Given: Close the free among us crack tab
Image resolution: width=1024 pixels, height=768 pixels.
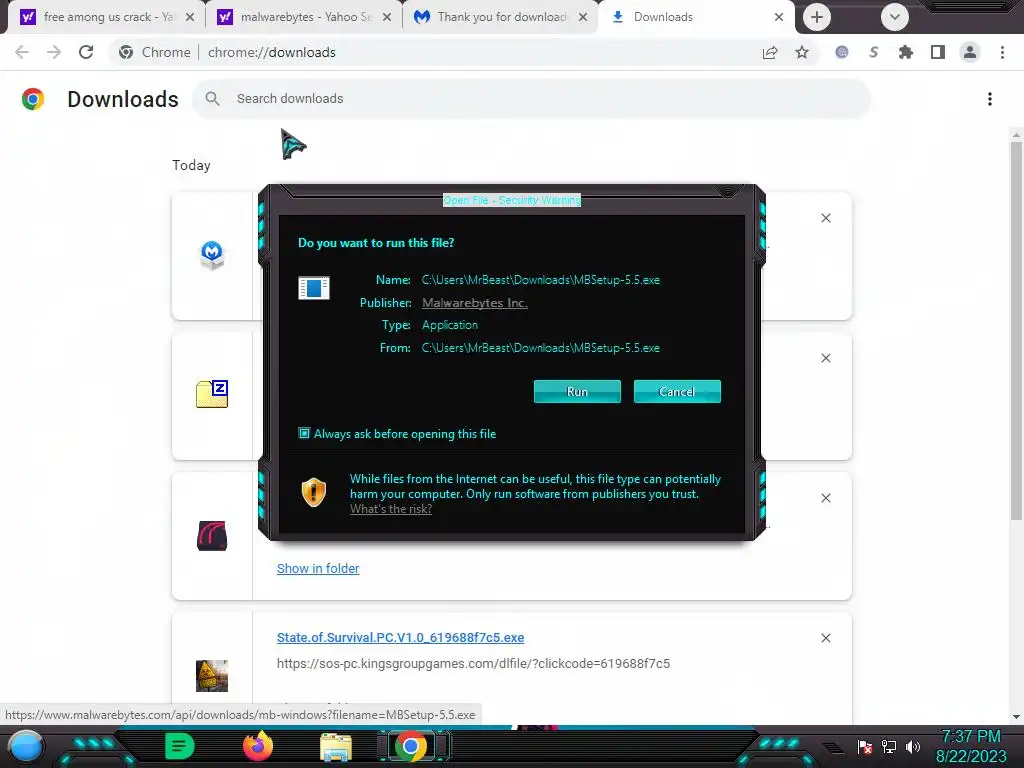Looking at the screenshot, I should click(x=190, y=17).
